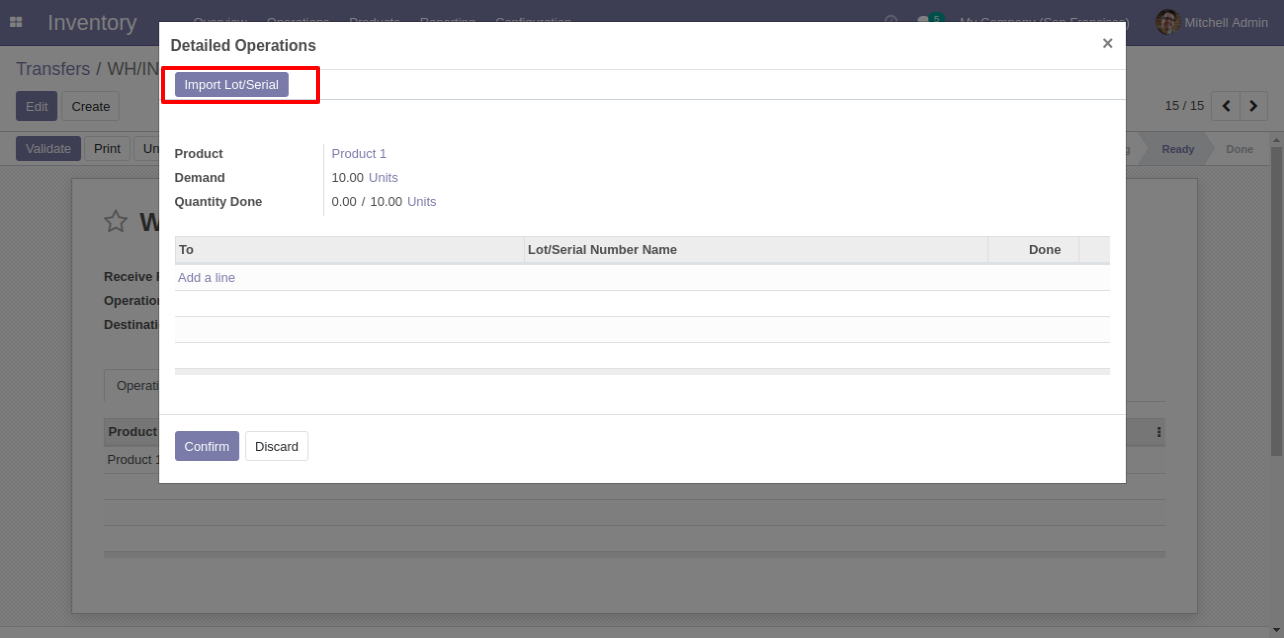Add a line to the lot table
The image size is (1284, 638).
point(206,277)
